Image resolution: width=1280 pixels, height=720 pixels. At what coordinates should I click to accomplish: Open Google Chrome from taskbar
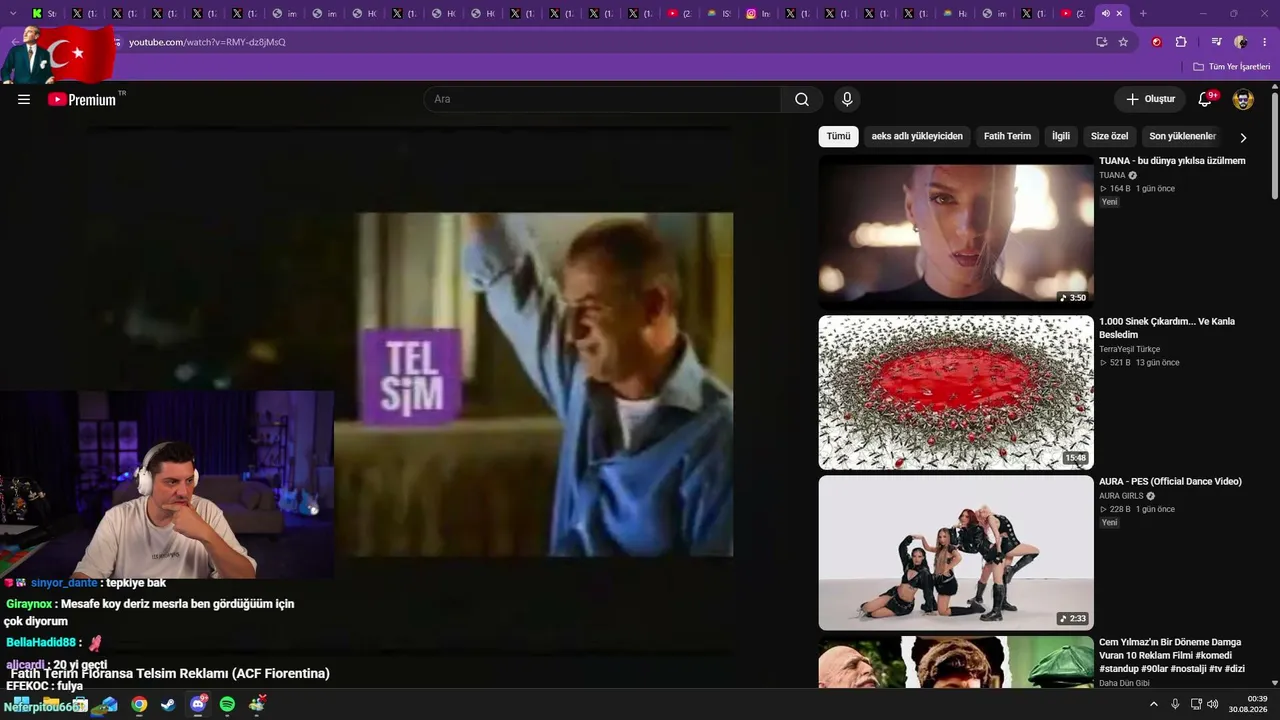pyautogui.click(x=139, y=705)
